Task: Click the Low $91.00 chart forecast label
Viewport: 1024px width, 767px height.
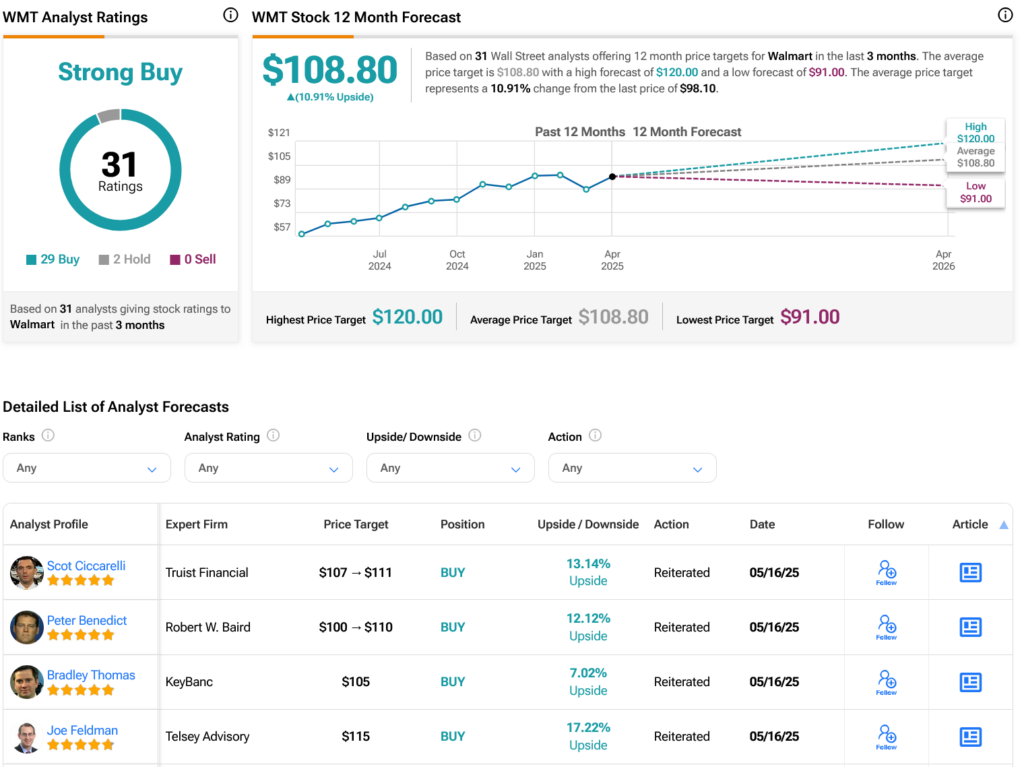Action: tap(976, 192)
